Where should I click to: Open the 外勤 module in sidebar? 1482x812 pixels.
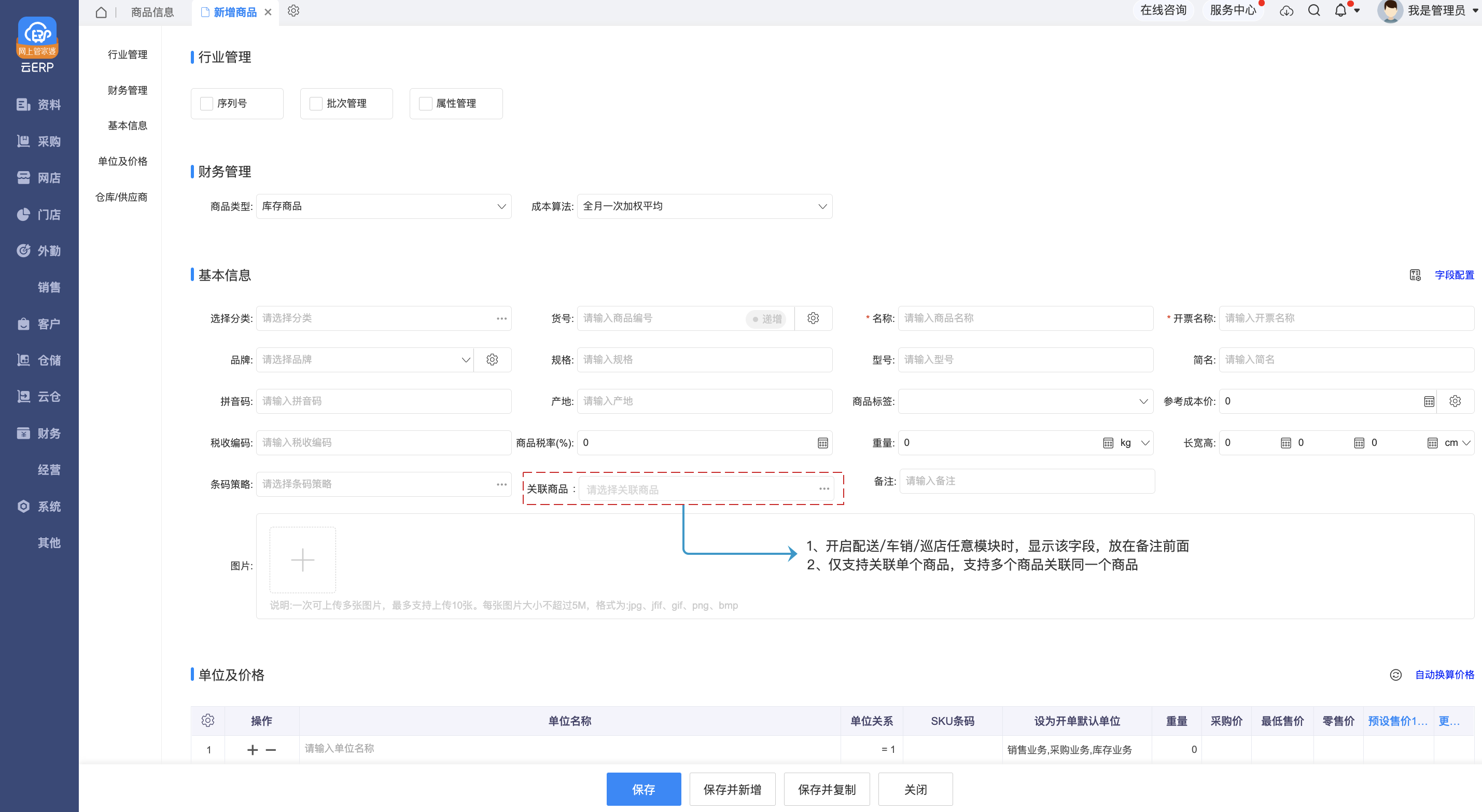(x=39, y=251)
